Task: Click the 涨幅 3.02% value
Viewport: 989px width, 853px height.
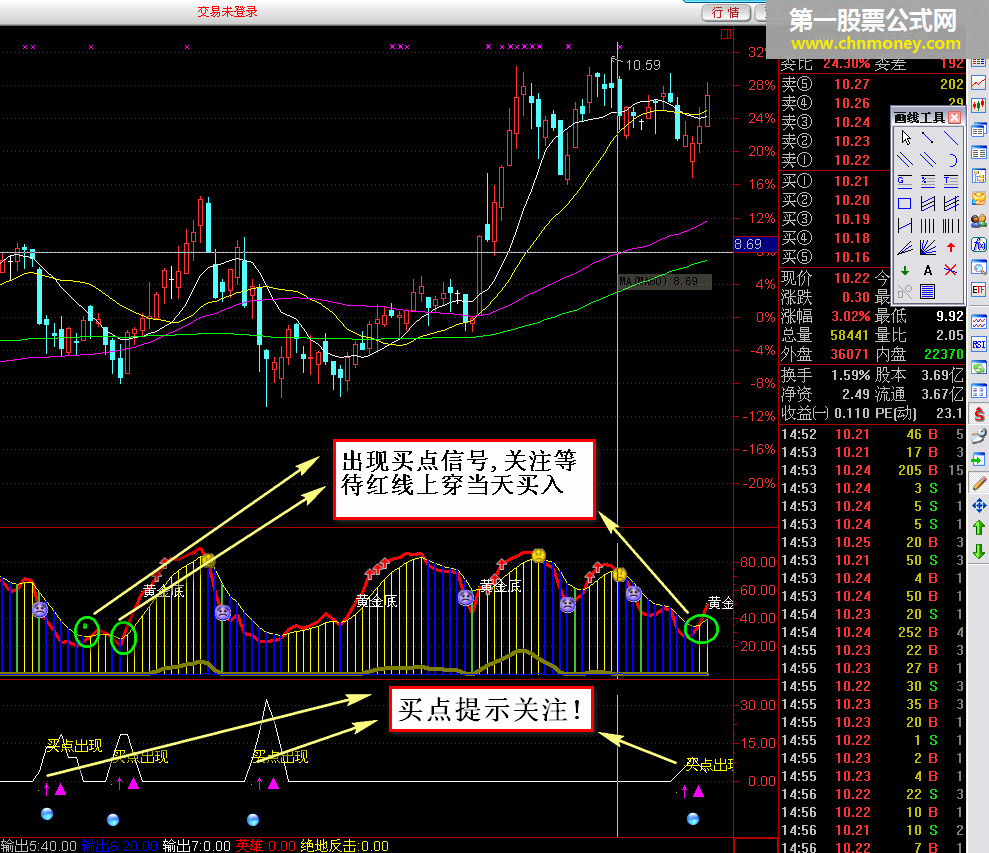Action: pyautogui.click(x=851, y=316)
